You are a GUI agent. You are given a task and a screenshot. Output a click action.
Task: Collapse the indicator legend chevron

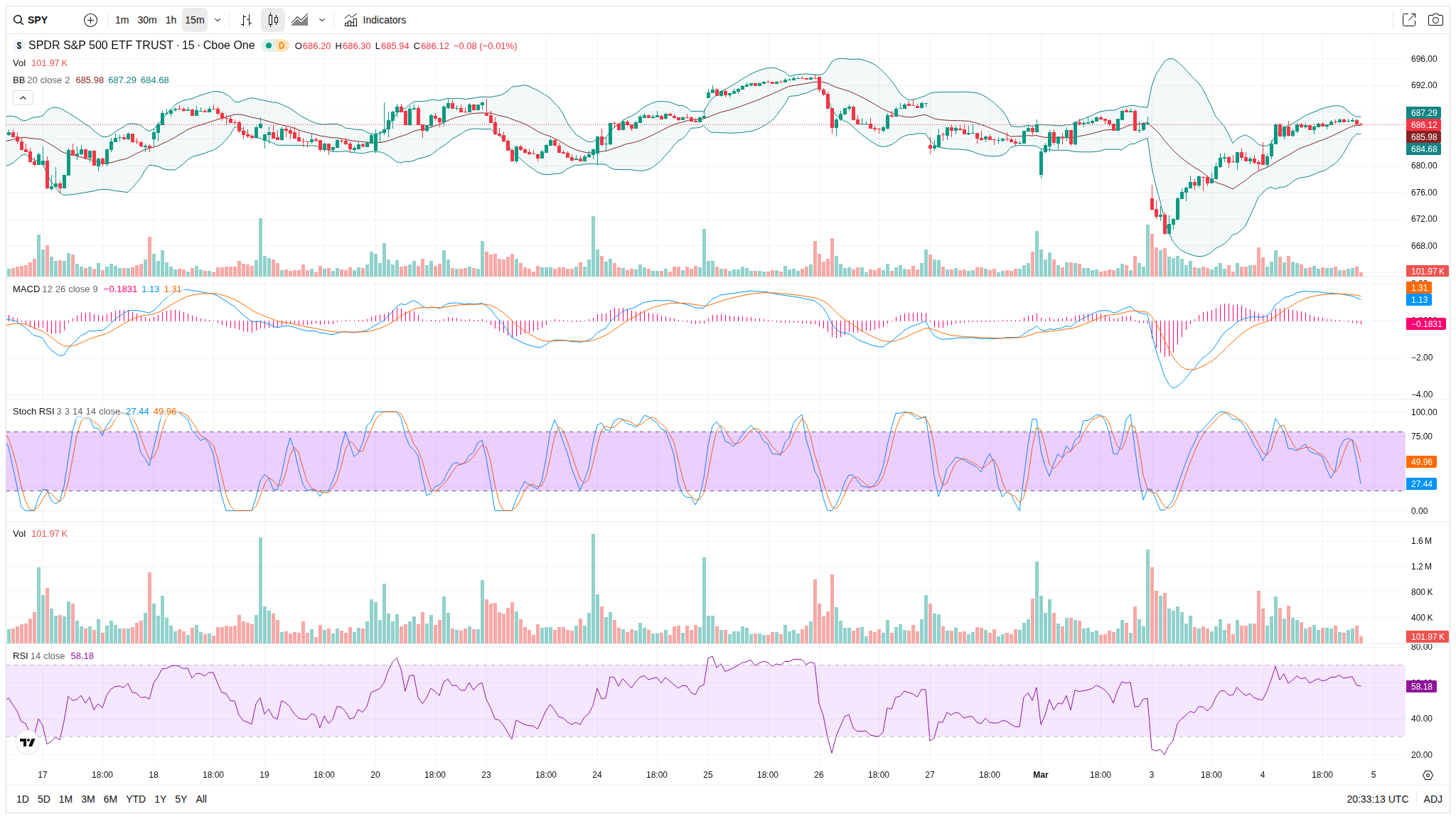23,98
